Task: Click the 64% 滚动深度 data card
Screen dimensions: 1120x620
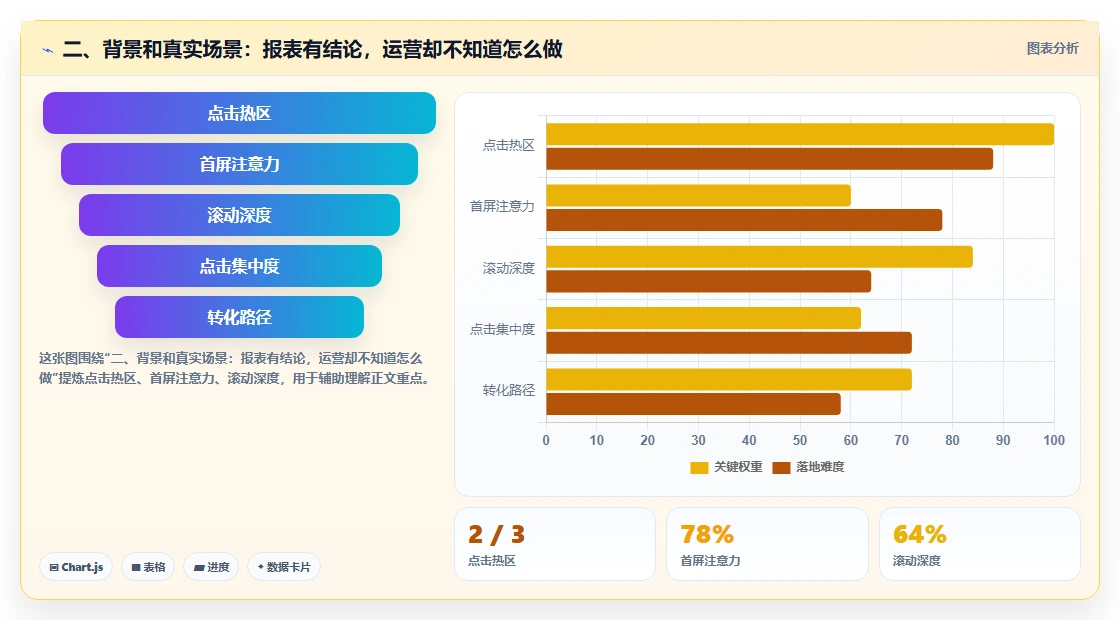Action: point(979,544)
